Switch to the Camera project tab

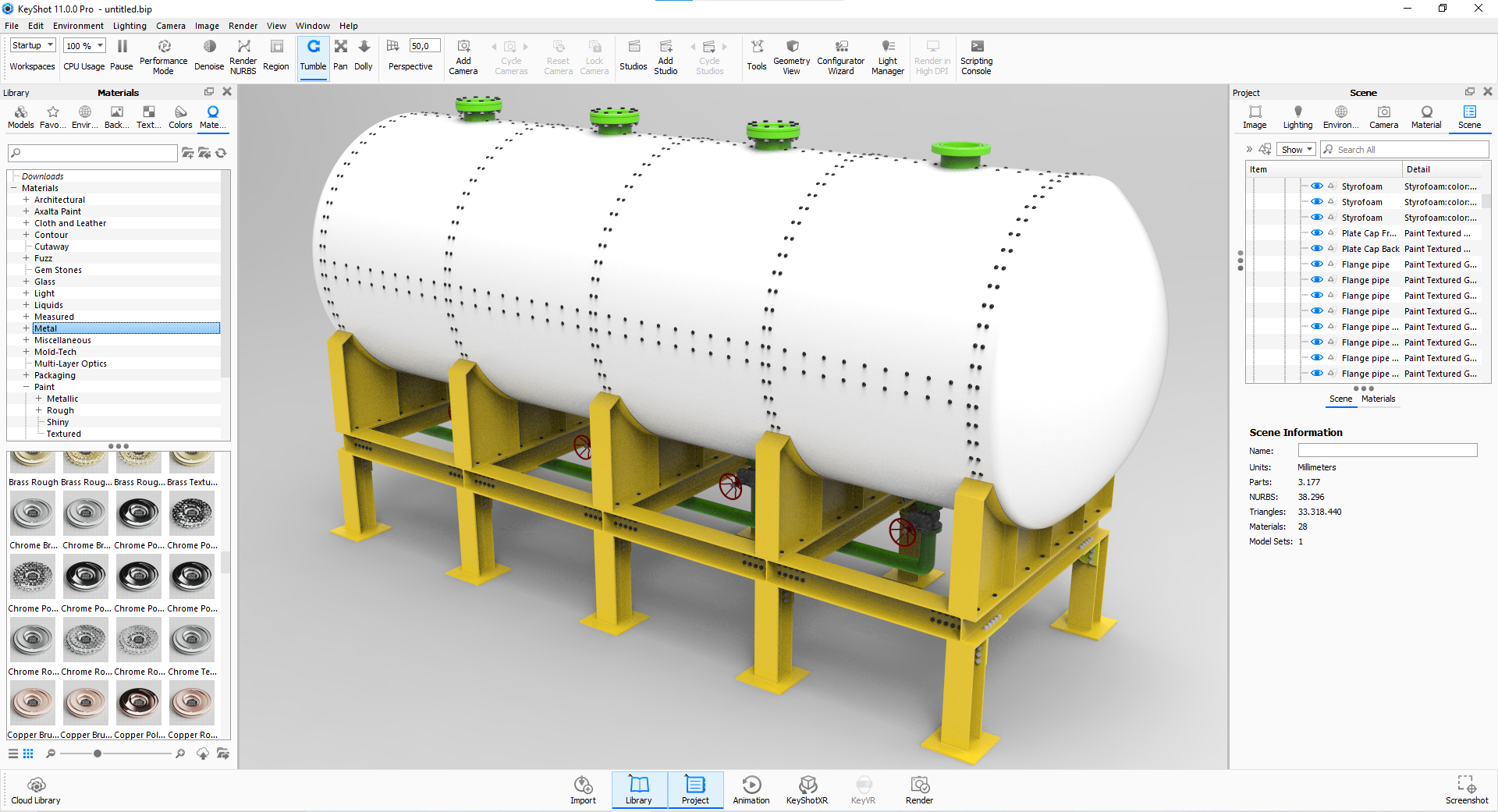coord(1383,117)
